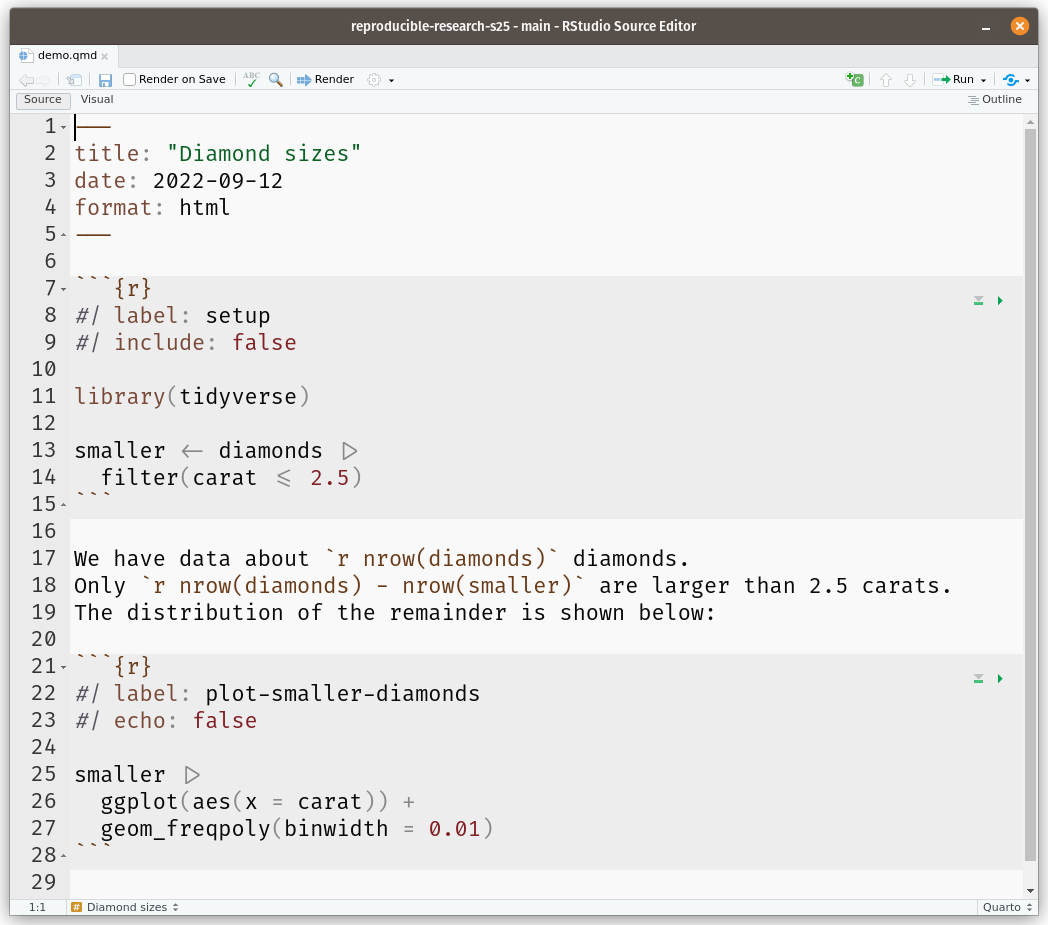This screenshot has height=925, width=1048.
Task: Click the save document floppy icon
Action: tap(105, 80)
